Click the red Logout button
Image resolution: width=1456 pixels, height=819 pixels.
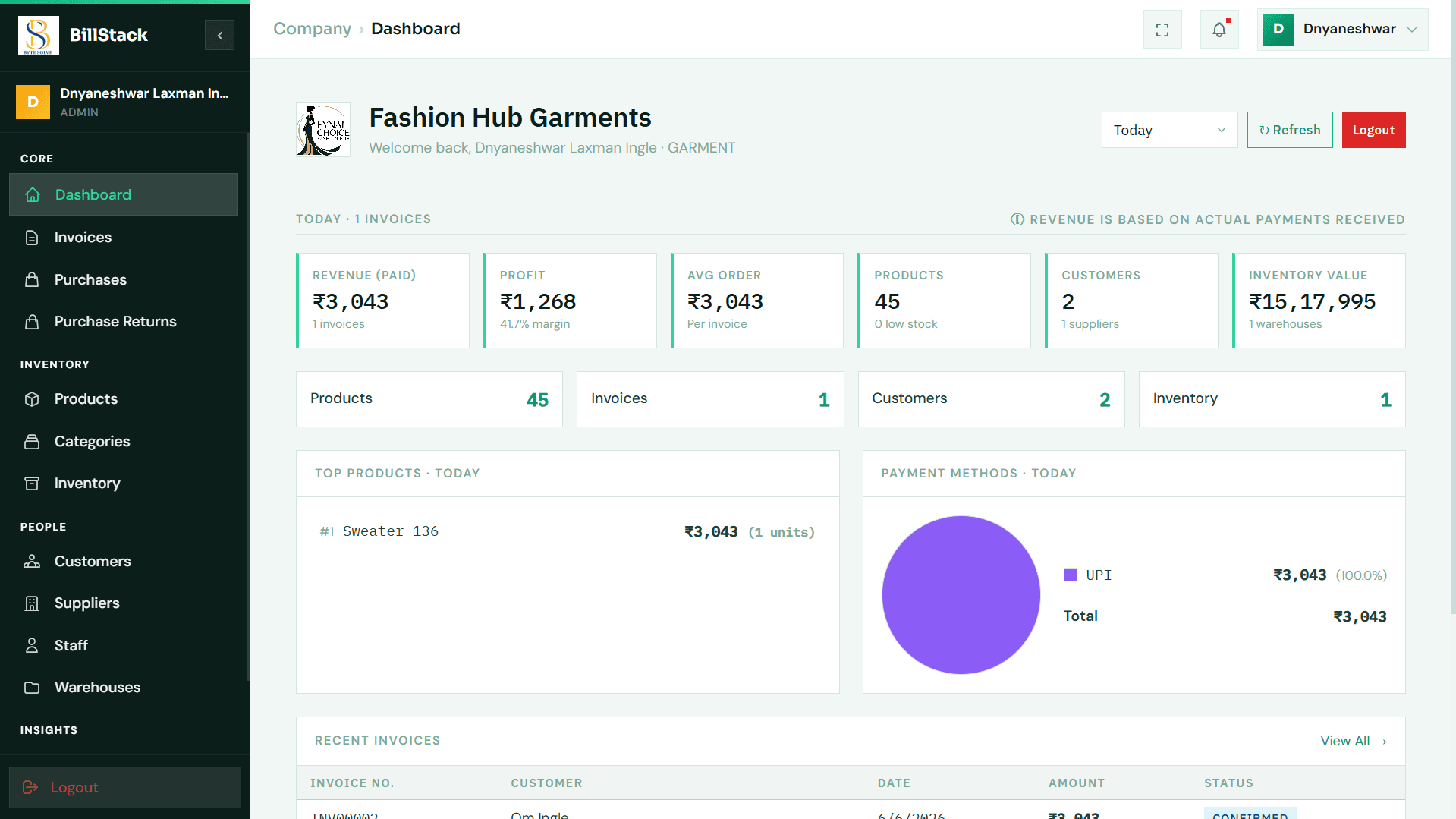pyautogui.click(x=1373, y=130)
